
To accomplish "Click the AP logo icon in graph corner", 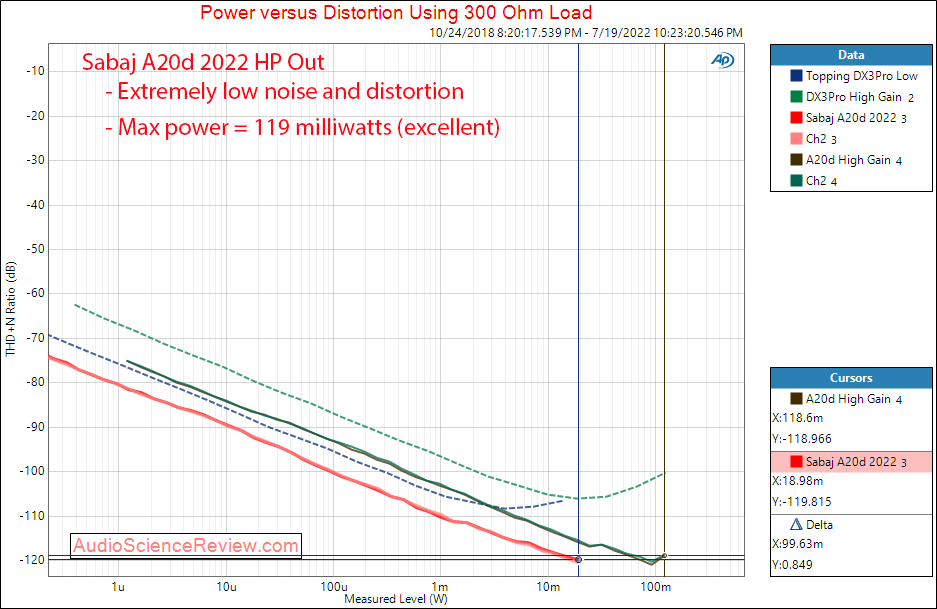I will coord(722,60).
